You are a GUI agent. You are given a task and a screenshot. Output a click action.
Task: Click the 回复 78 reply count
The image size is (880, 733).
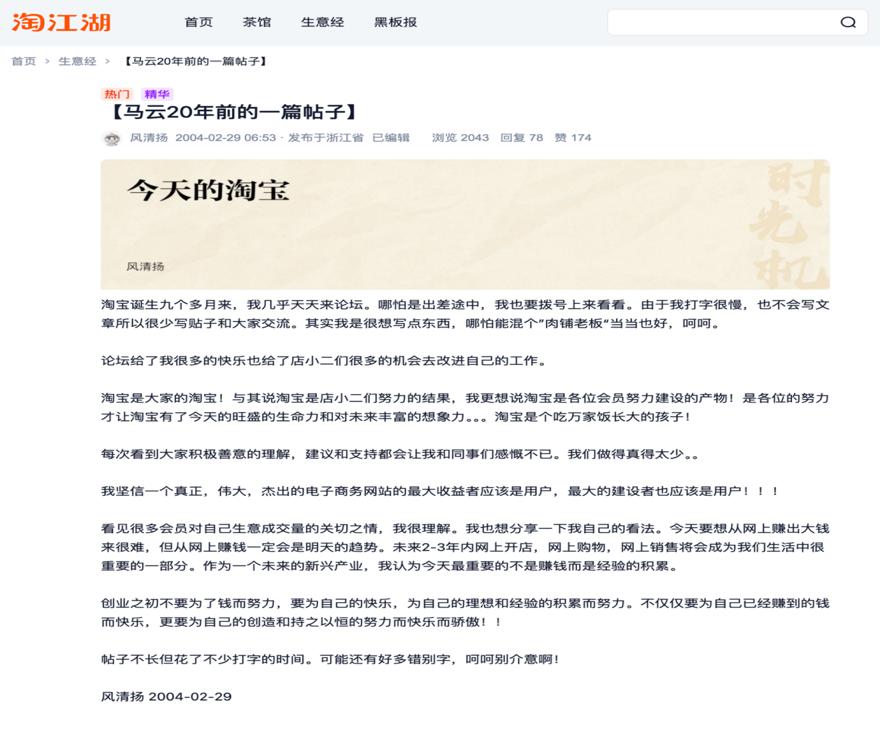(x=521, y=138)
